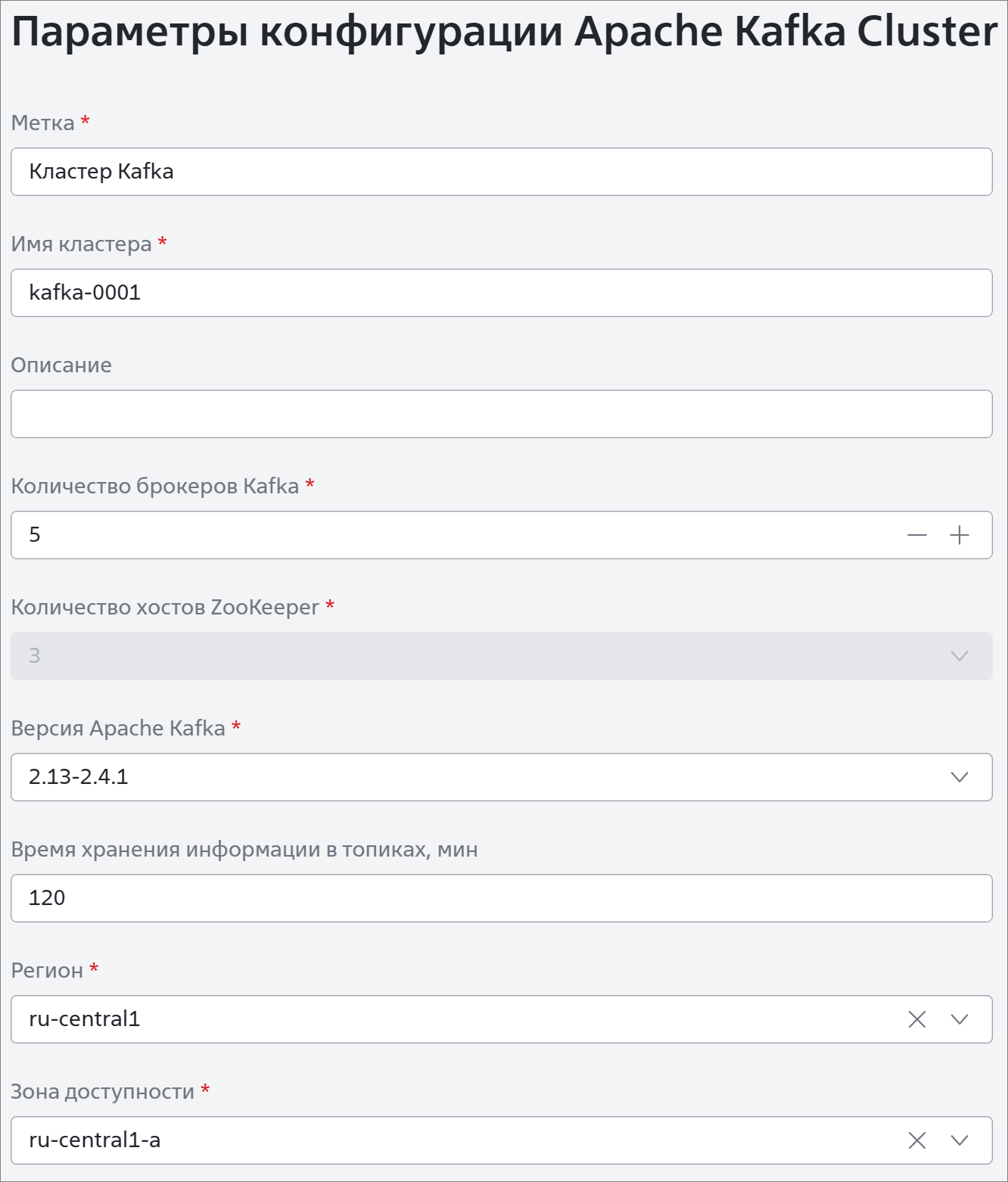
Task: Select the empty Описание text field
Action: click(502, 414)
